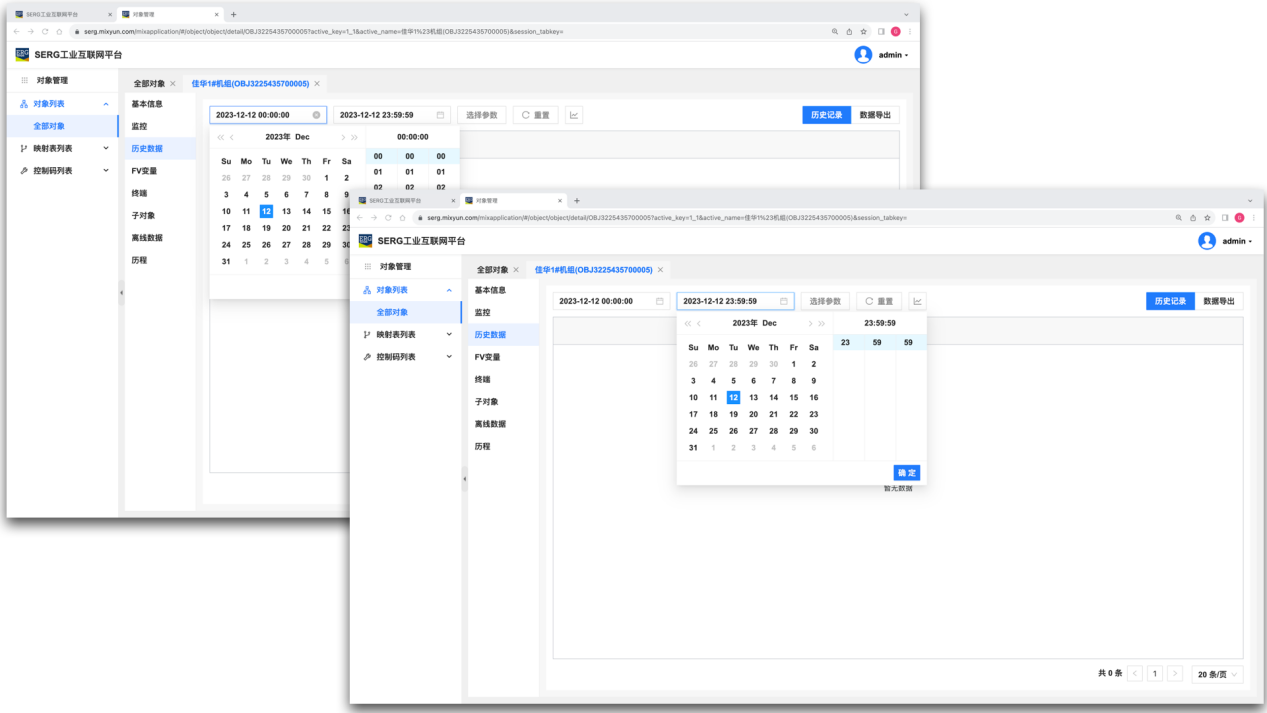Switch to the 全部对象 tab in the back window

tap(149, 84)
